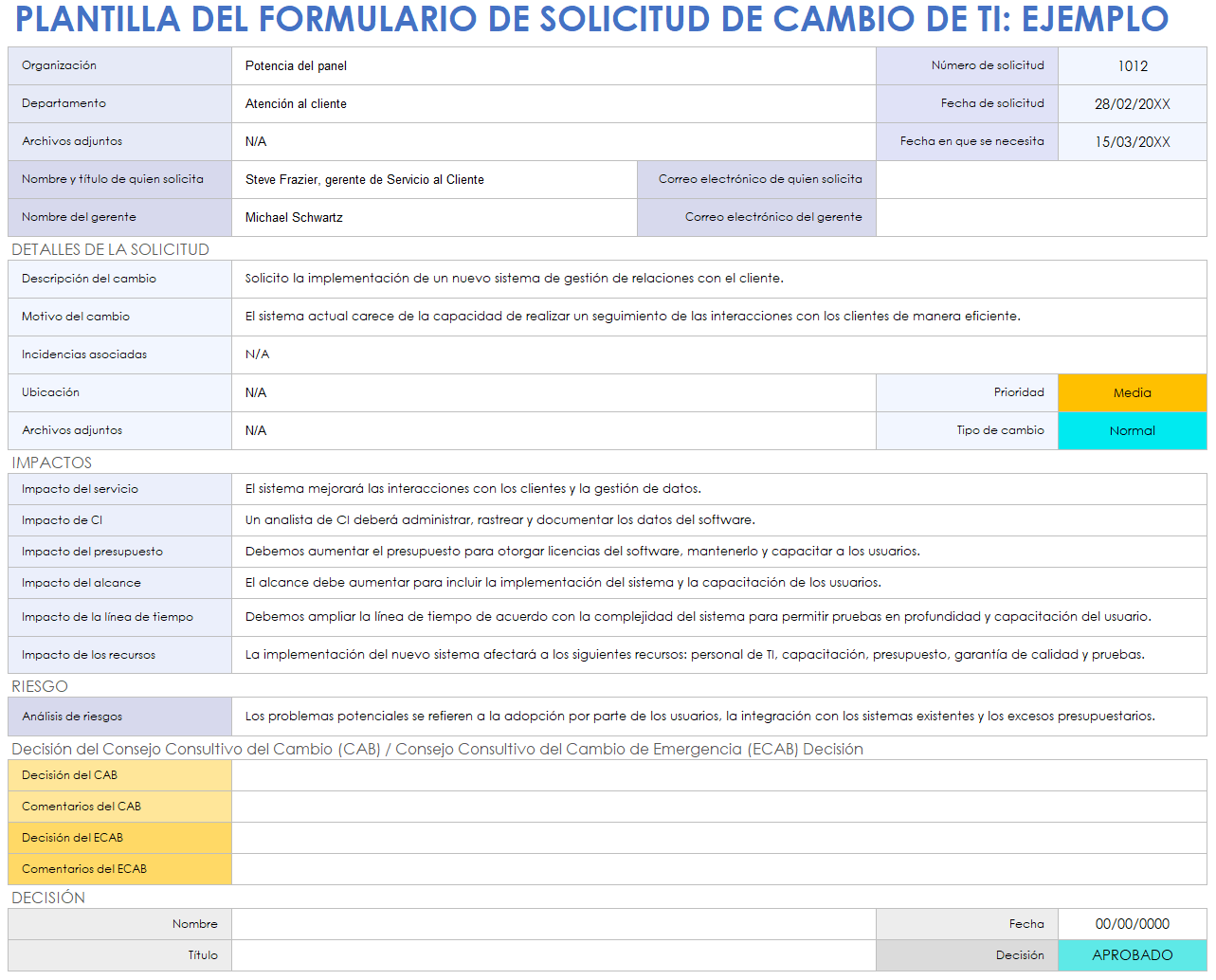Click the Descripción del cambio text field

coord(718,279)
